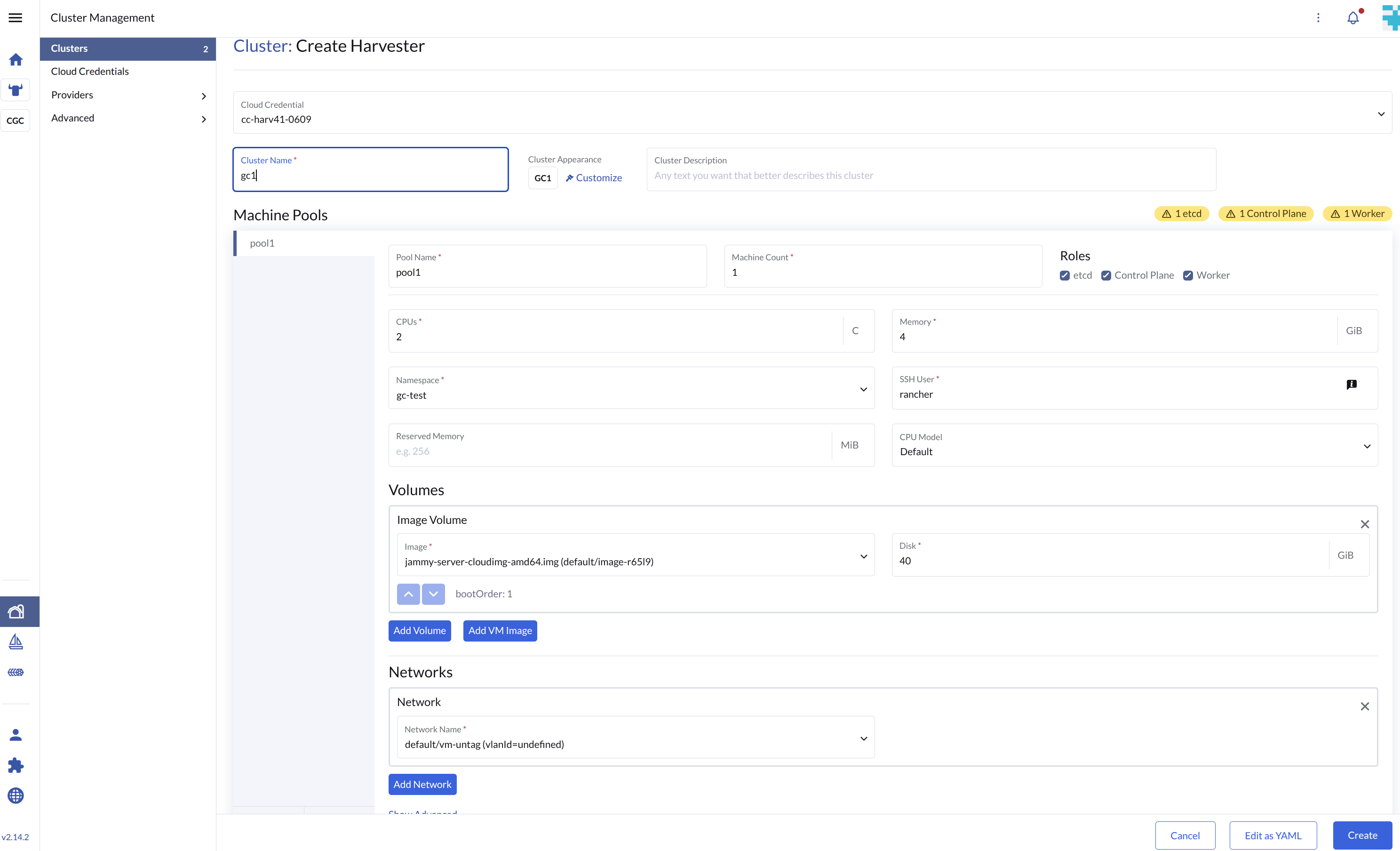Show SSH User info tooltip icon

coord(1352,384)
